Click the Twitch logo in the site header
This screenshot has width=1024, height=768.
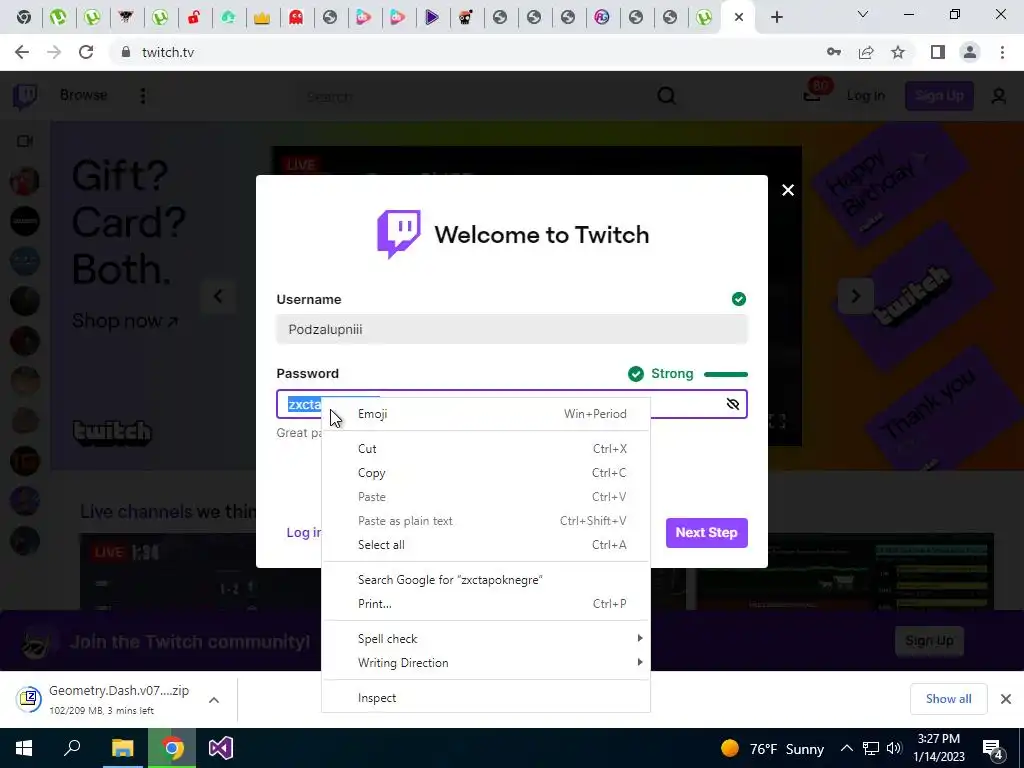pos(25,96)
